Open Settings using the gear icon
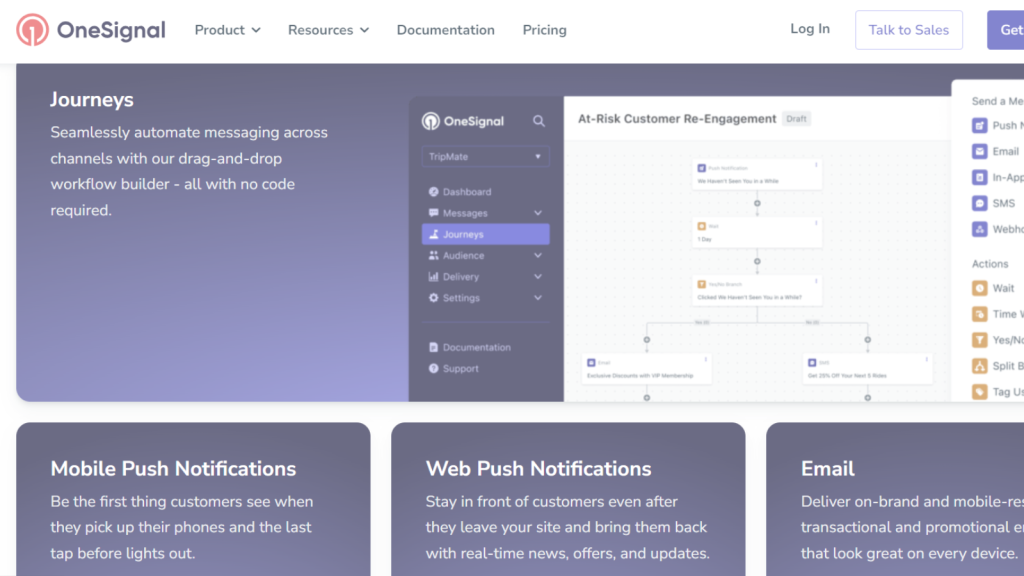Viewport: 1024px width, 576px height. 432,298
